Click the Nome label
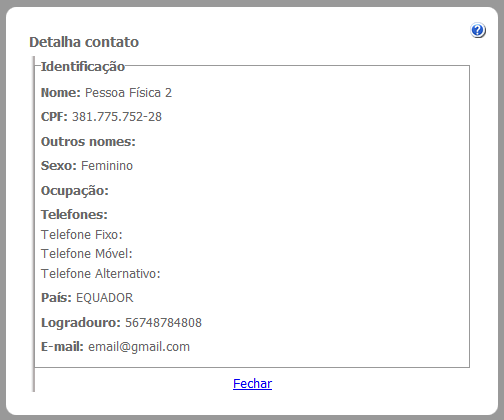Viewport: 504px width, 420px height. click(61, 93)
